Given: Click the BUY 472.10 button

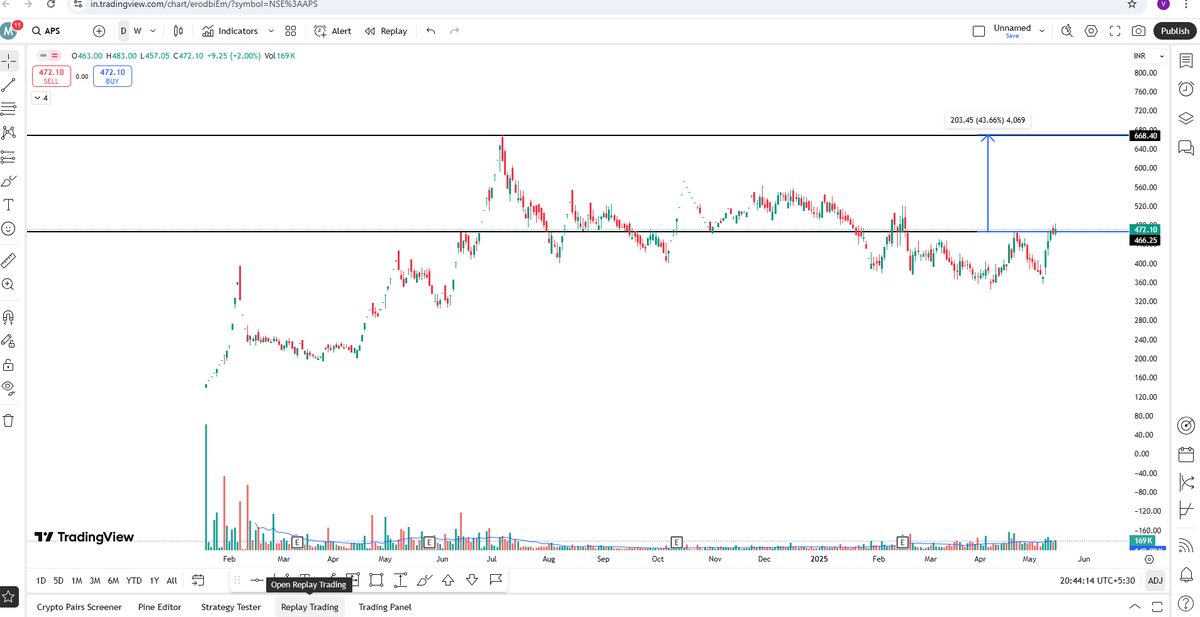Looking at the screenshot, I should coord(112,76).
